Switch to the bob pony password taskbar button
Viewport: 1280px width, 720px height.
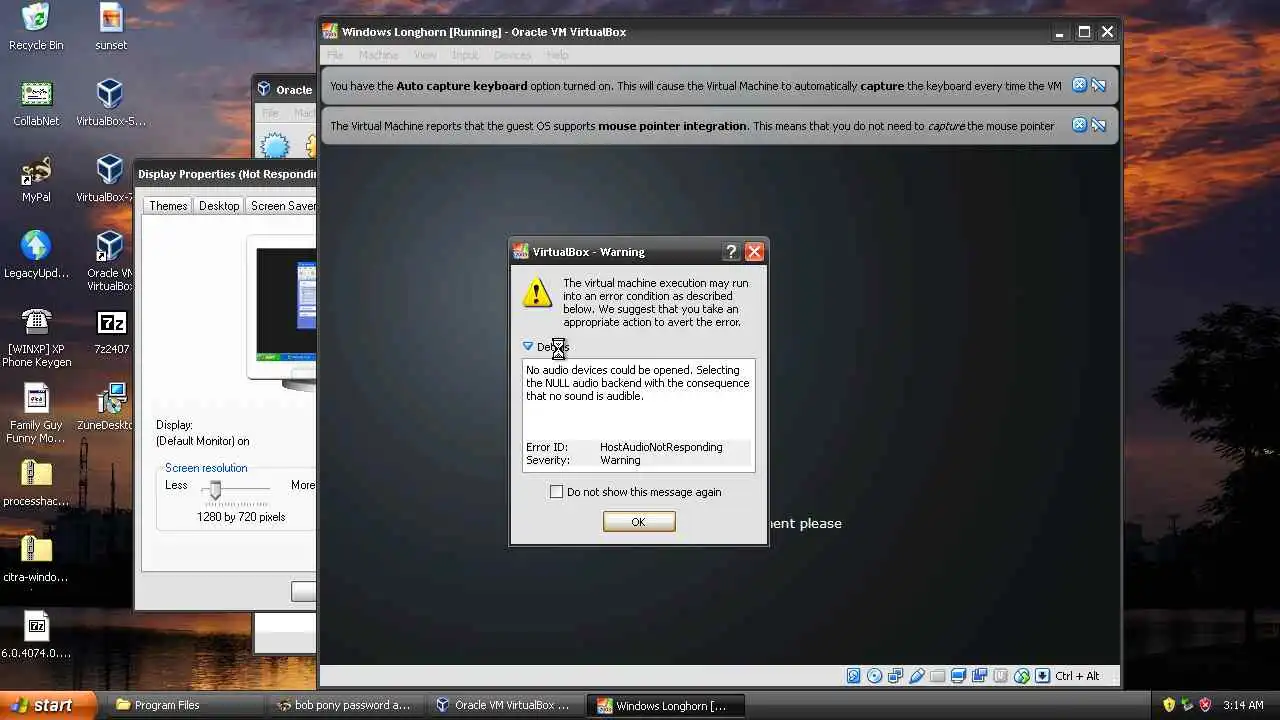(x=347, y=705)
